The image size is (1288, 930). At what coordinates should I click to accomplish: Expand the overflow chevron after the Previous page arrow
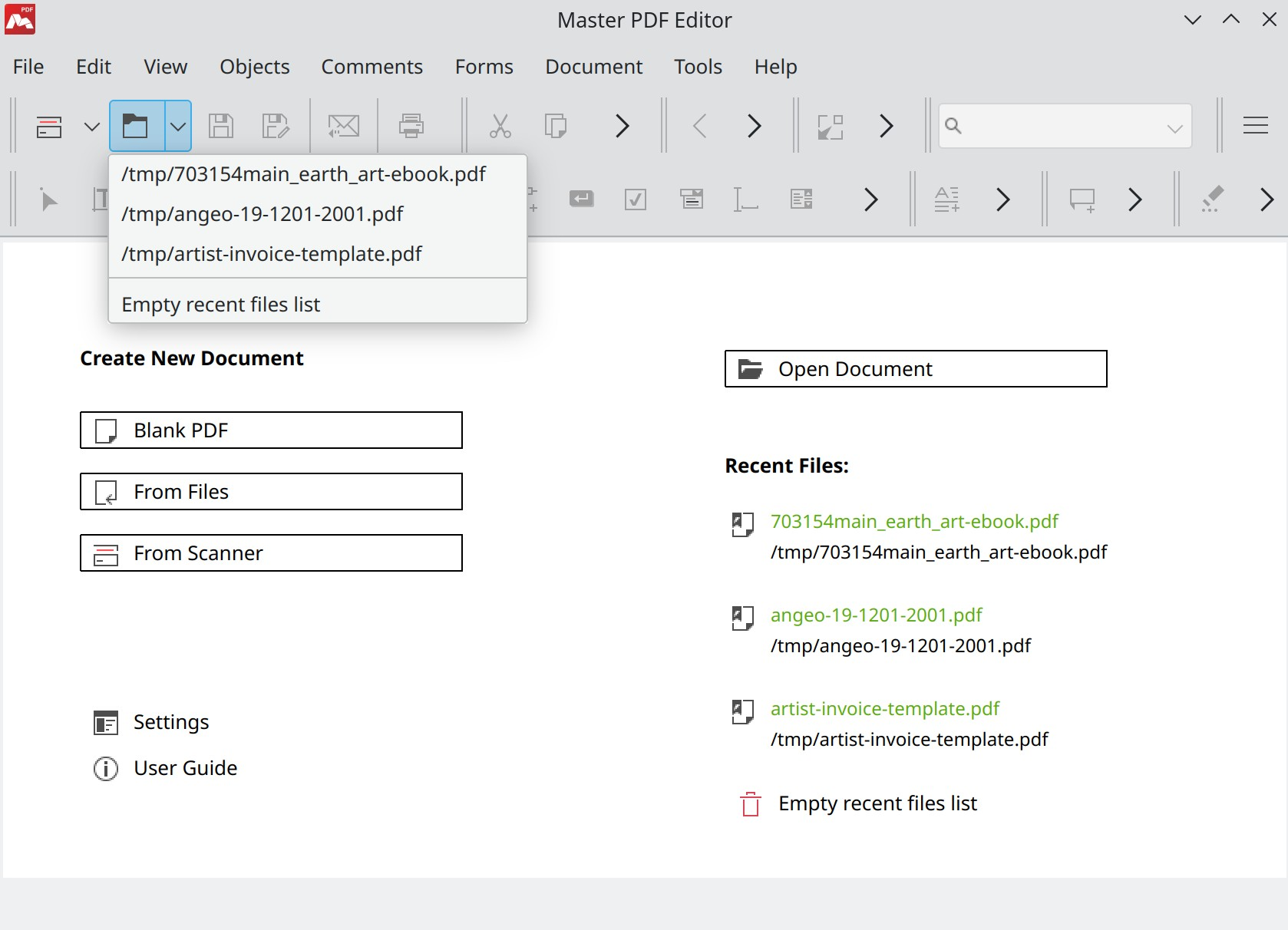(755, 126)
